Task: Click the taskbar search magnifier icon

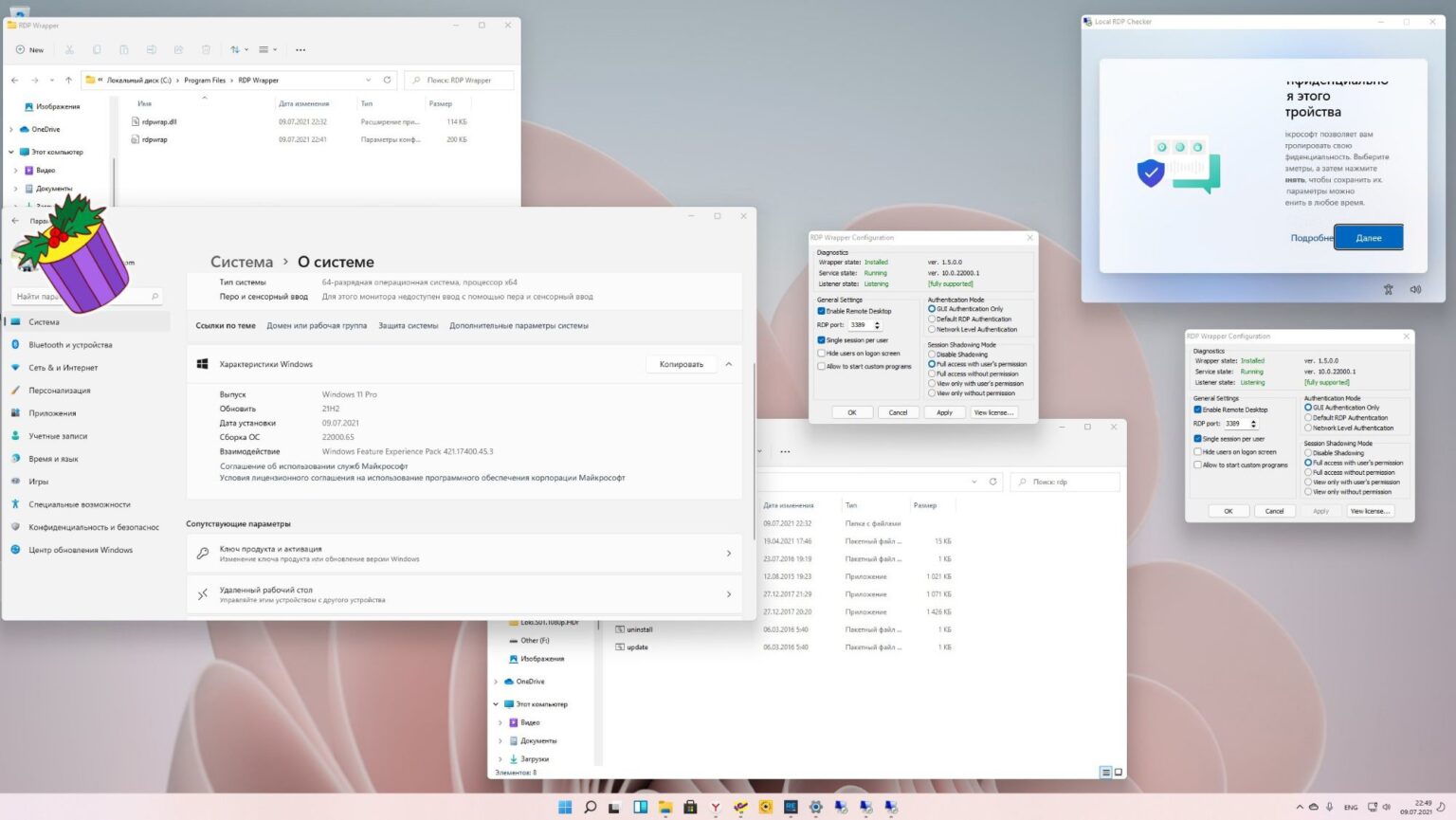Action: tap(590, 808)
